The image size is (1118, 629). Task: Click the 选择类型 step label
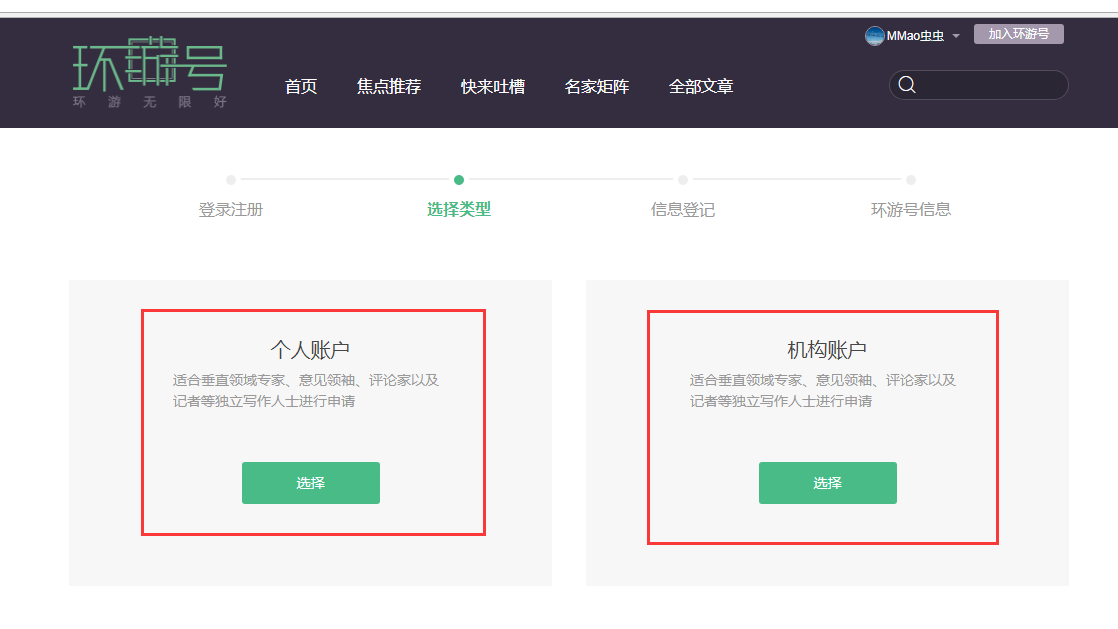(x=458, y=209)
